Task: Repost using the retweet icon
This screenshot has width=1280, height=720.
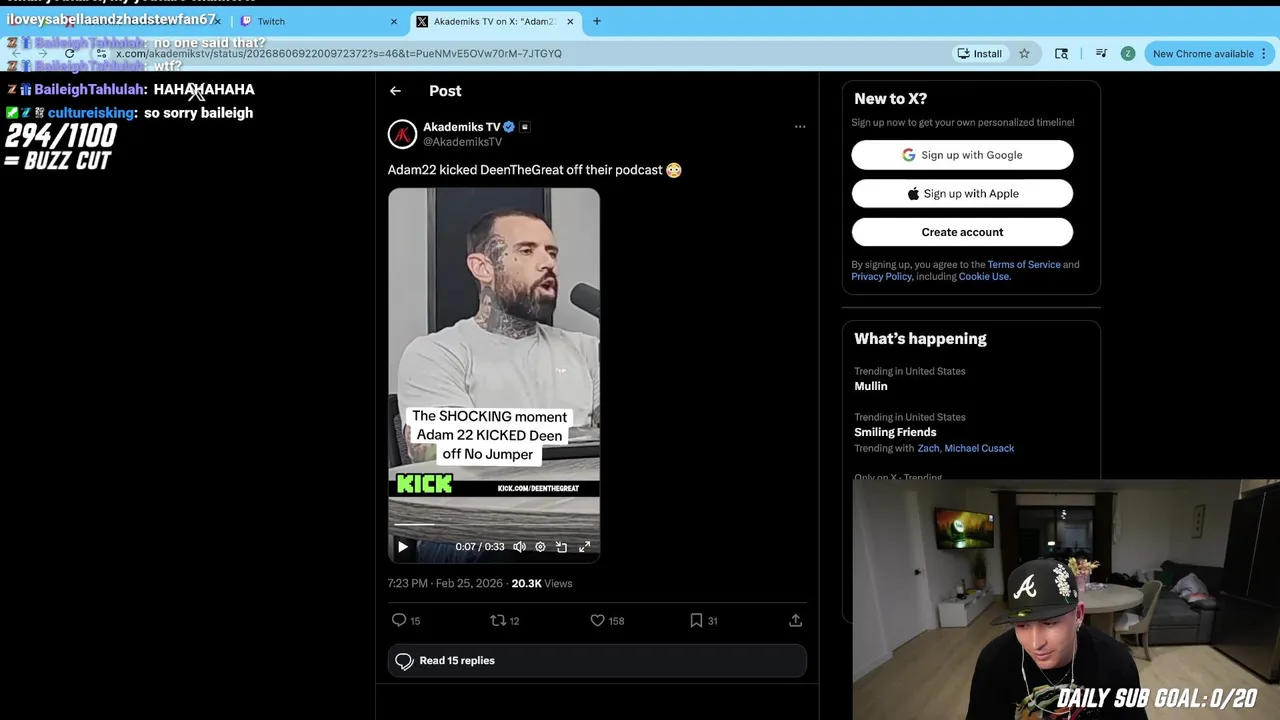Action: [x=498, y=620]
